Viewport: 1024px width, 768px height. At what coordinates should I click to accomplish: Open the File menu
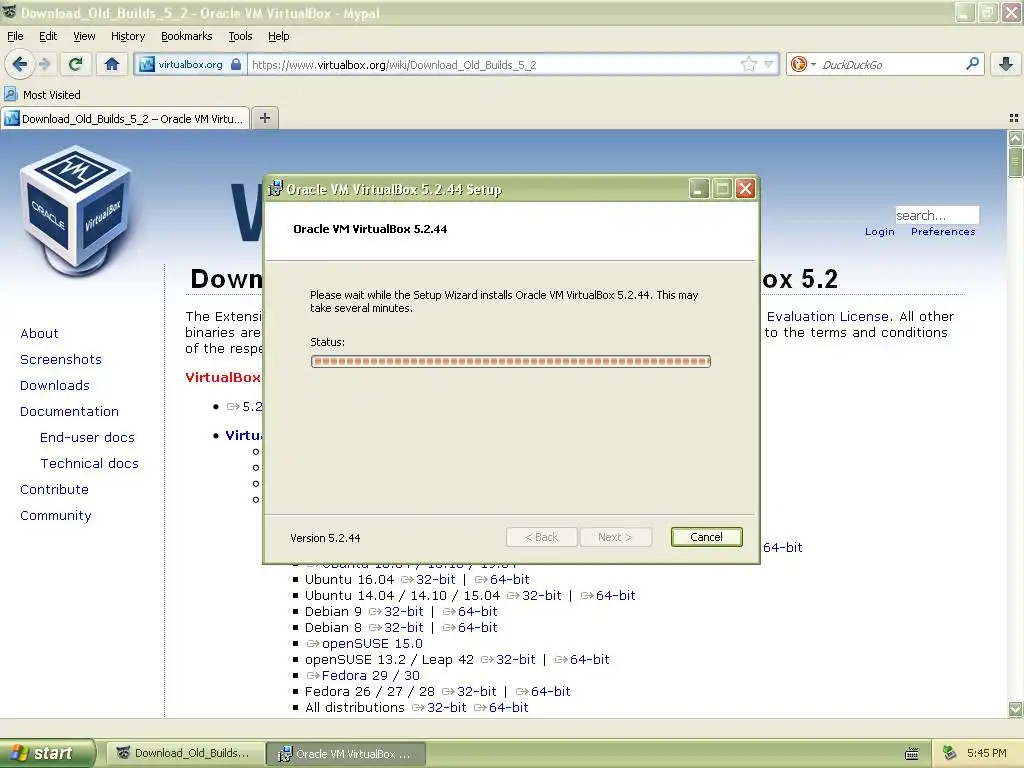coord(15,36)
